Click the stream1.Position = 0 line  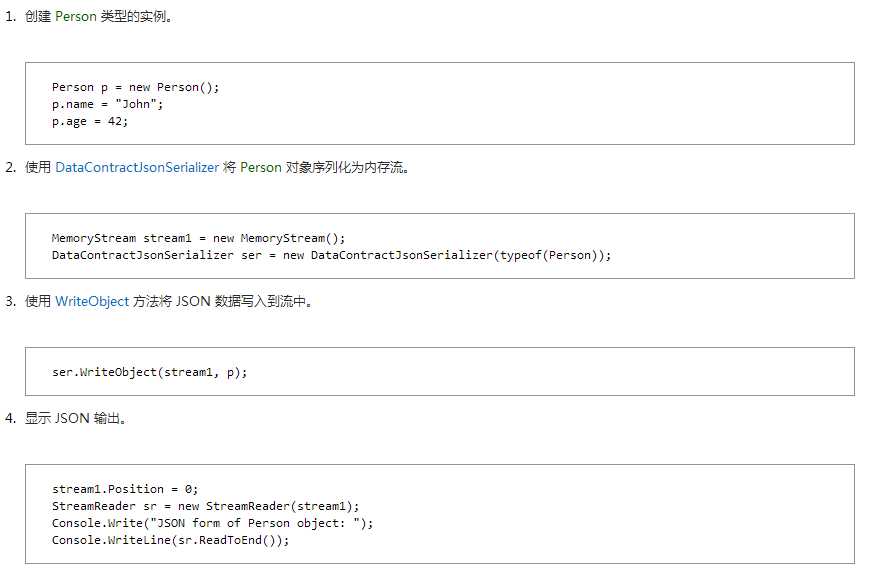(125, 489)
